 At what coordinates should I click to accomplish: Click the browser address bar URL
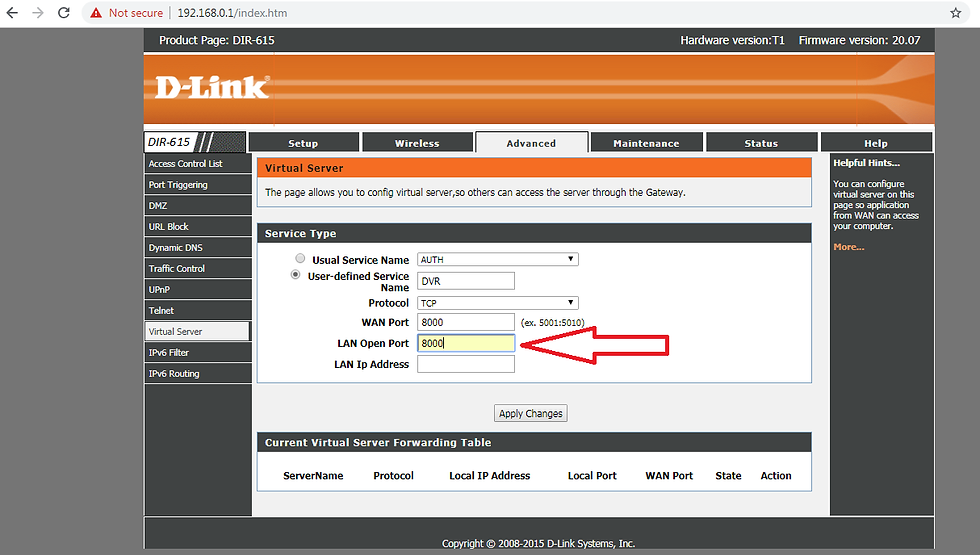click(232, 13)
